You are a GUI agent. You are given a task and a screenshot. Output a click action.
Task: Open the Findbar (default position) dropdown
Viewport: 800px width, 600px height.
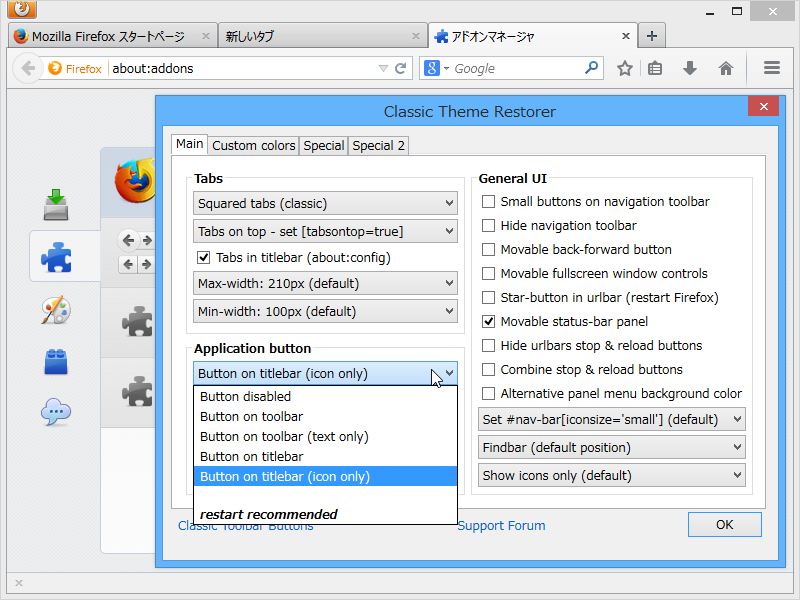612,447
